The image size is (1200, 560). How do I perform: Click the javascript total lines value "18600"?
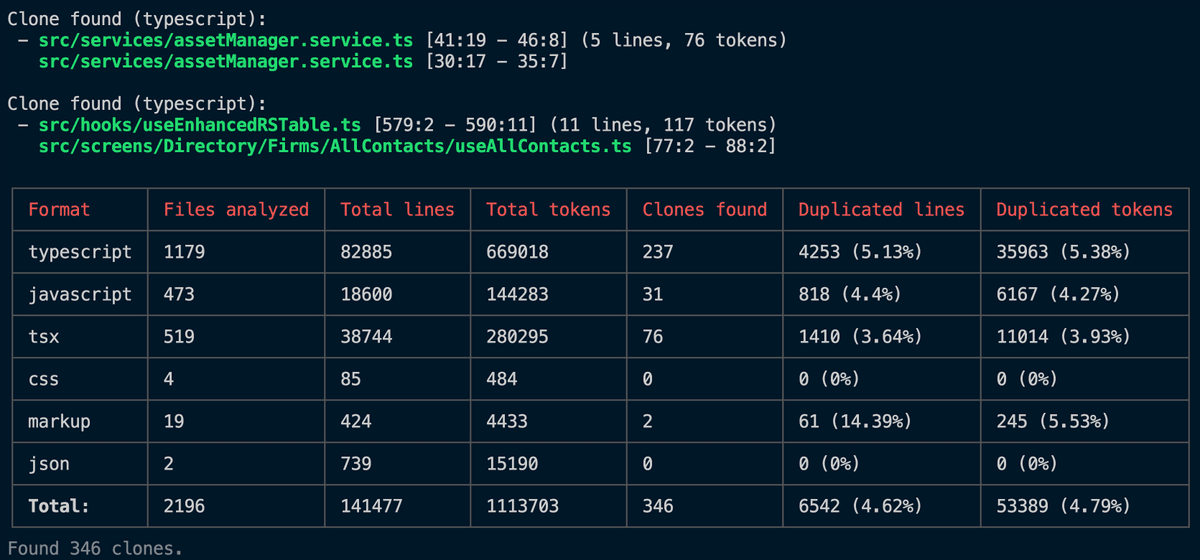366,295
